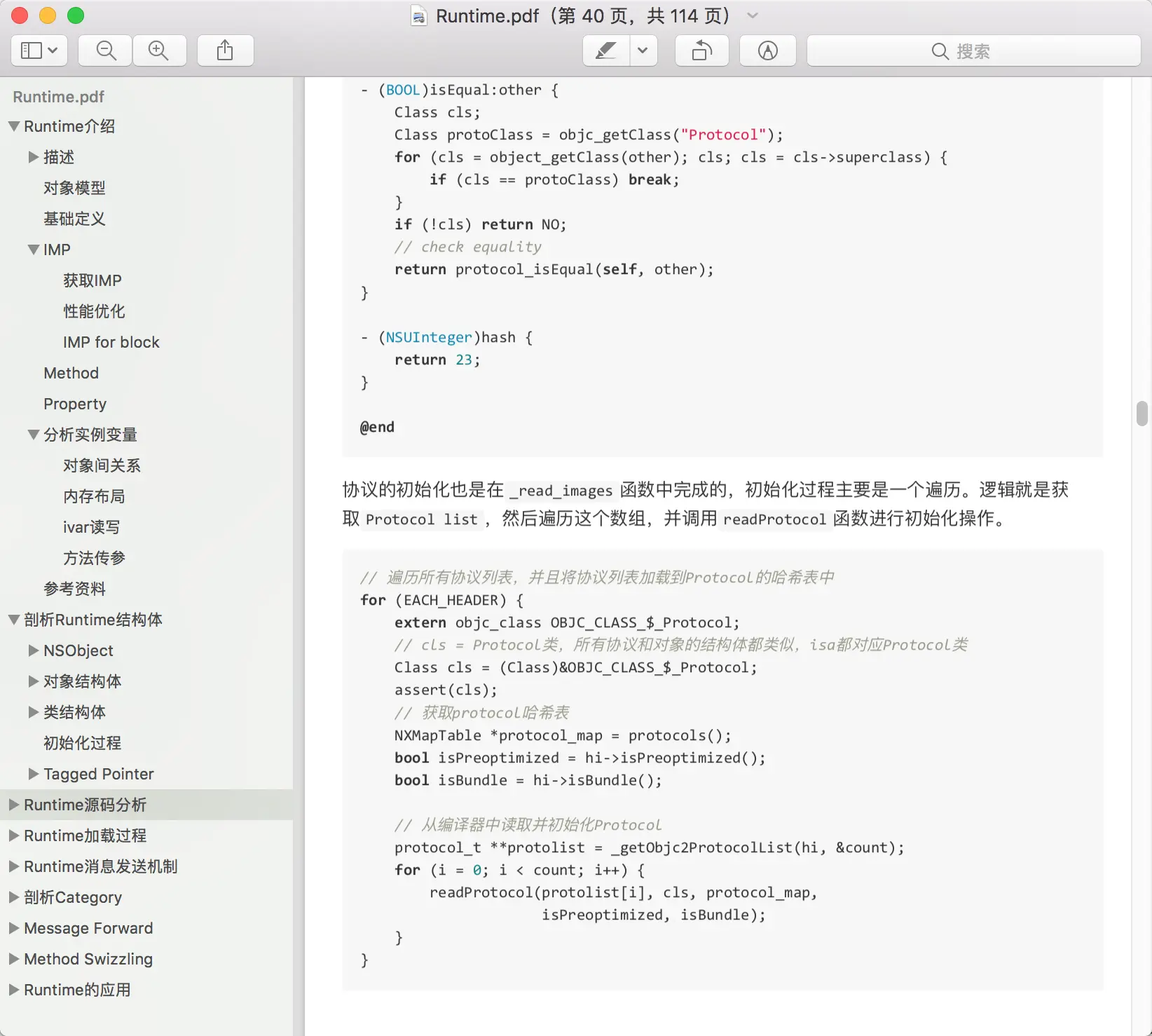The image size is (1152, 1036).
Task: Expand the Runtime消息发送机制 section
Action: coord(13,866)
